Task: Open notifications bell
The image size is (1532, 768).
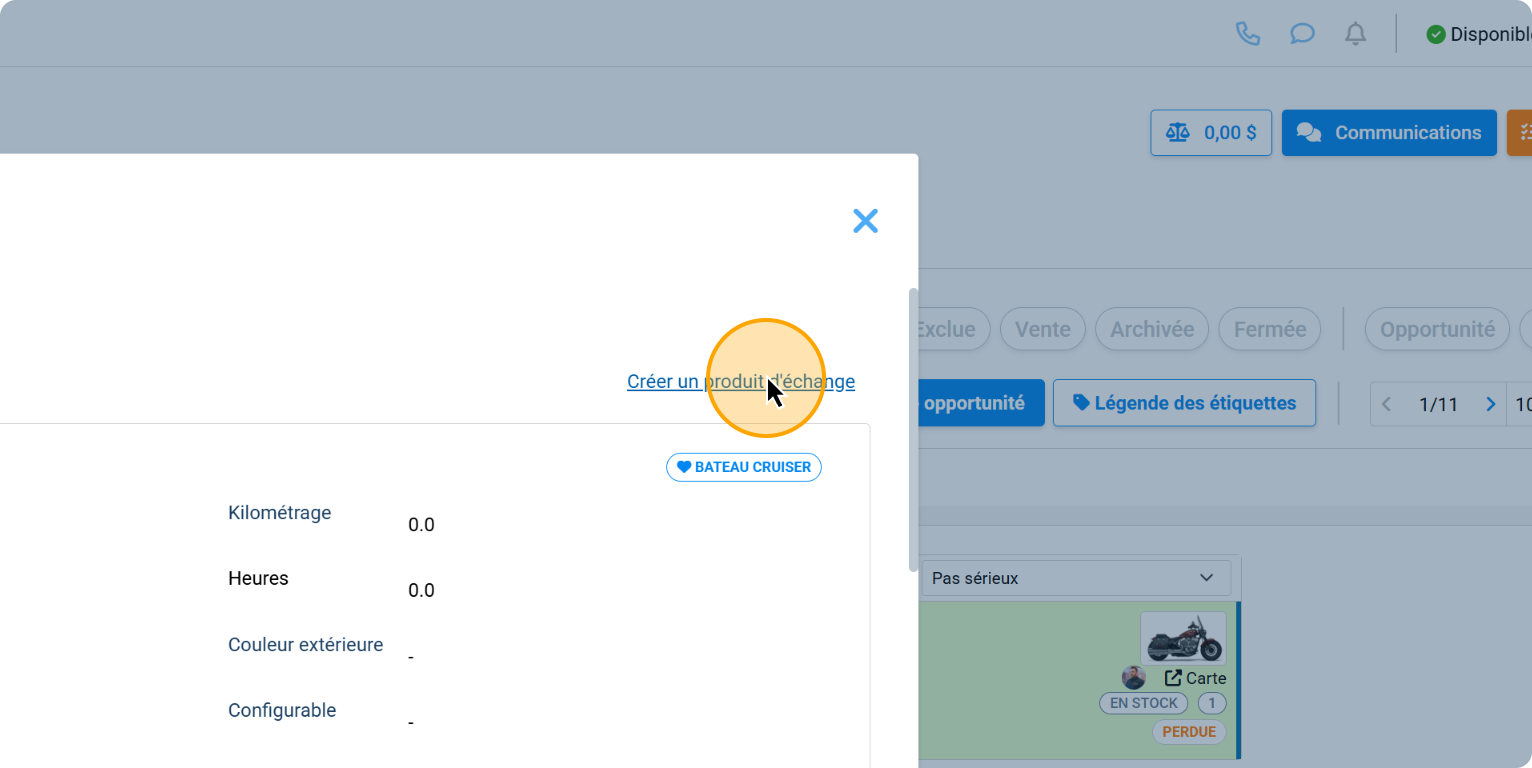Action: point(1355,34)
